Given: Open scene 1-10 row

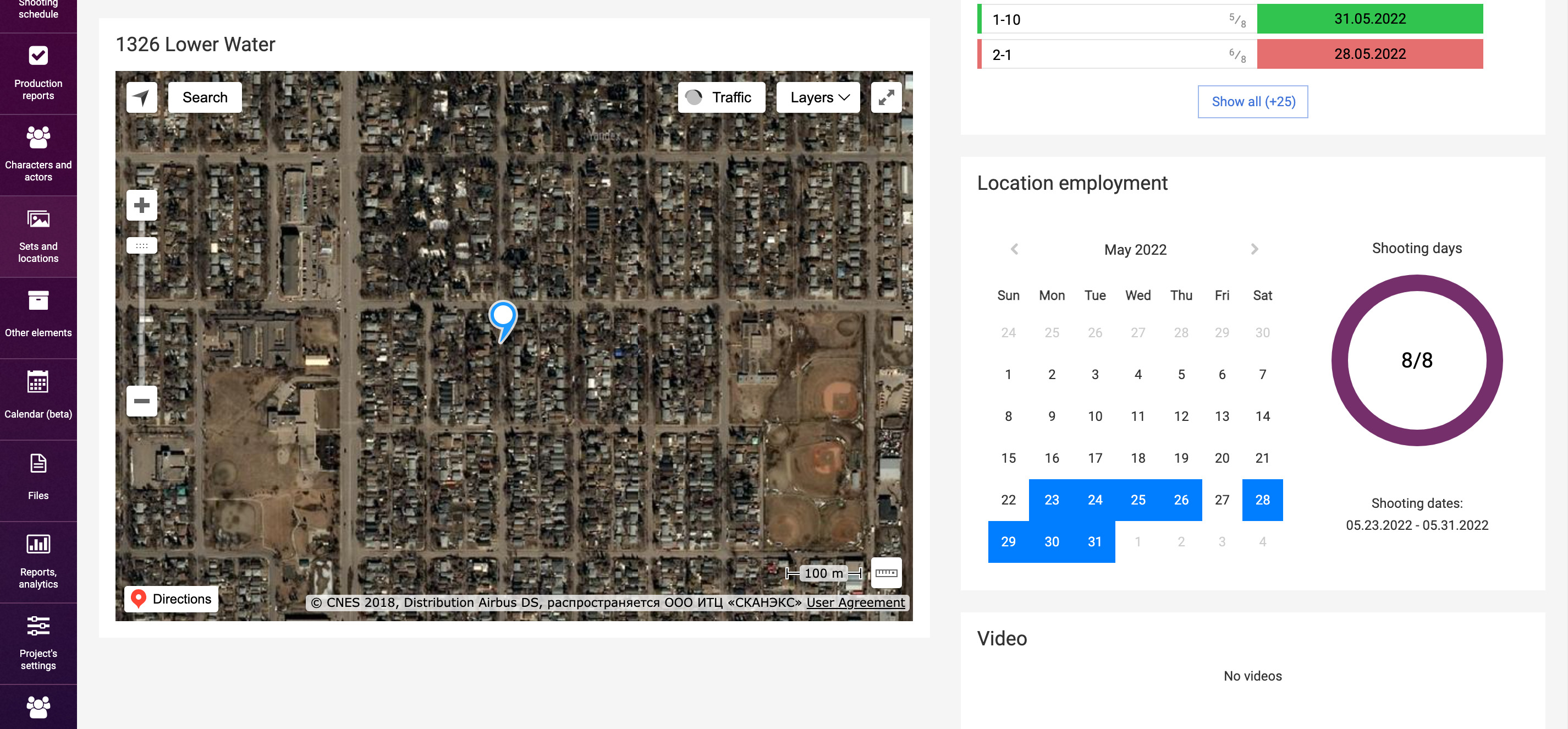Looking at the screenshot, I should [x=1230, y=19].
